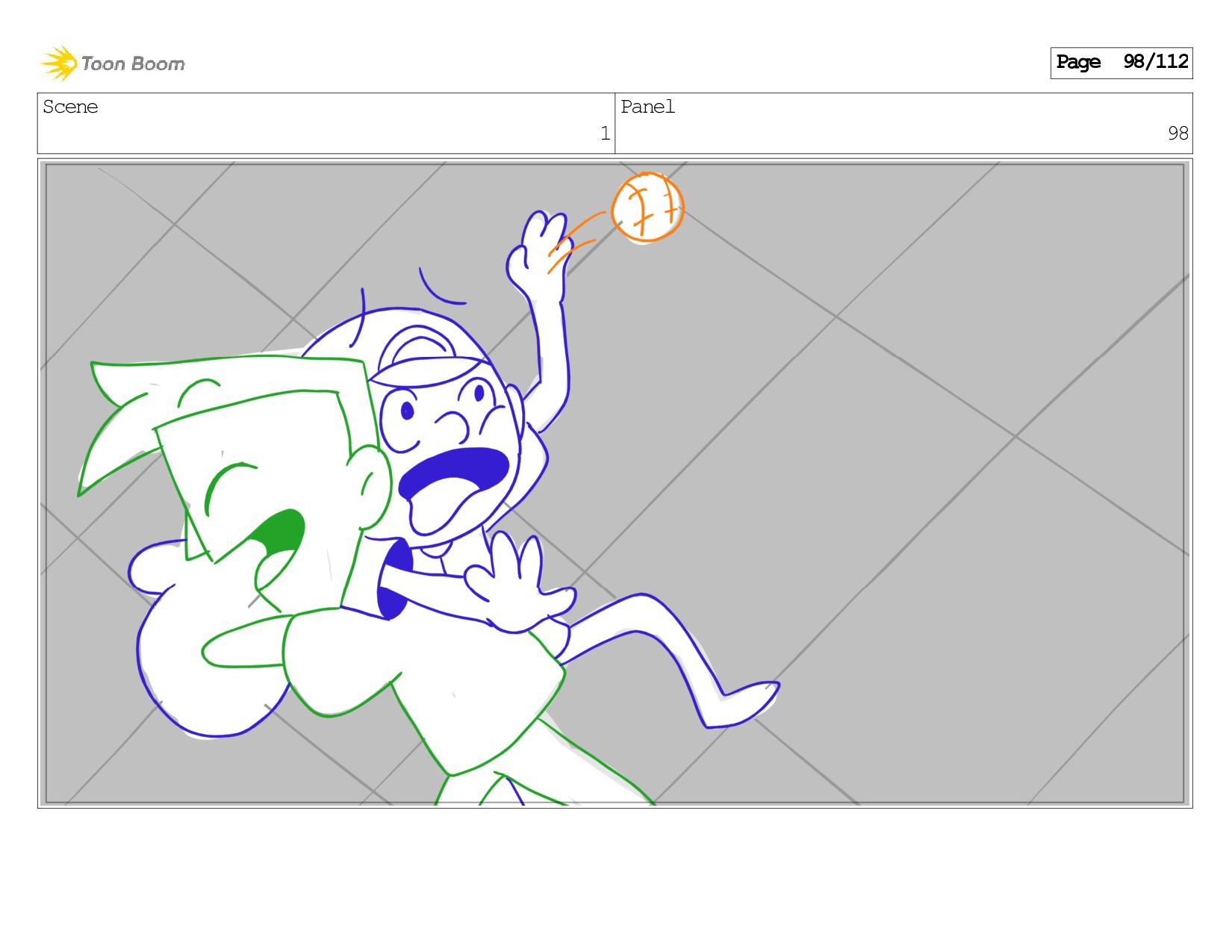Image resolution: width=1232 pixels, height=952 pixels.
Task: Select the Scene label text
Action: tap(70, 107)
